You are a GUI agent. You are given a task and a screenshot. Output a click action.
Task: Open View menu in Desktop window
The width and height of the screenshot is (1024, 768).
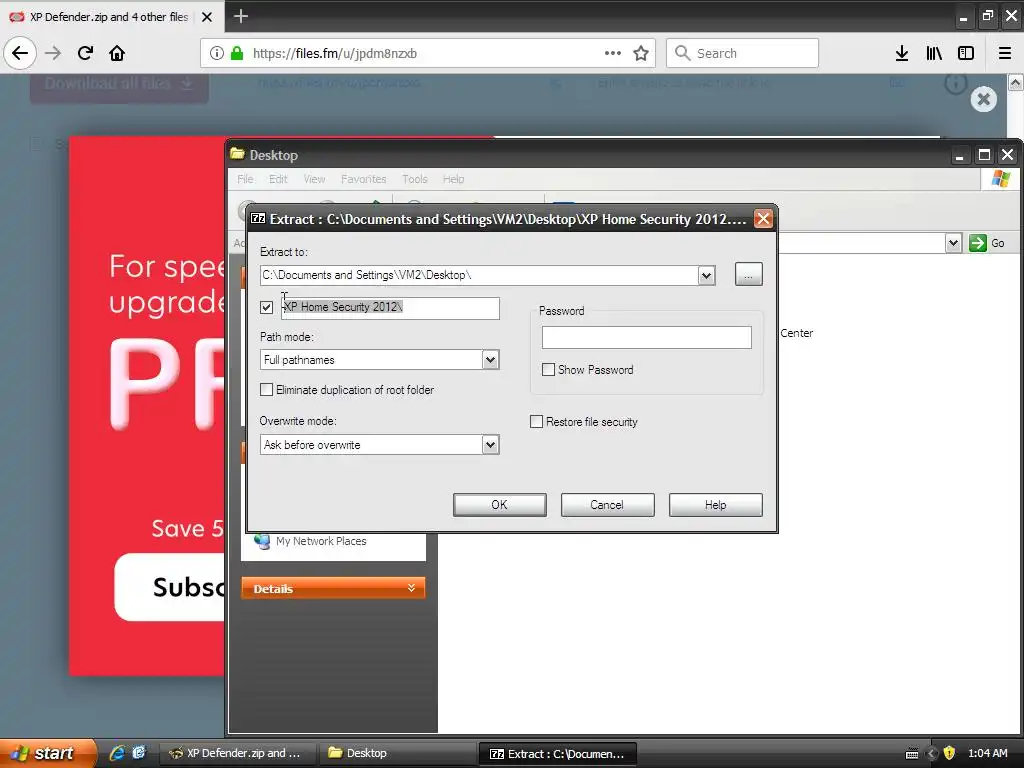point(314,179)
